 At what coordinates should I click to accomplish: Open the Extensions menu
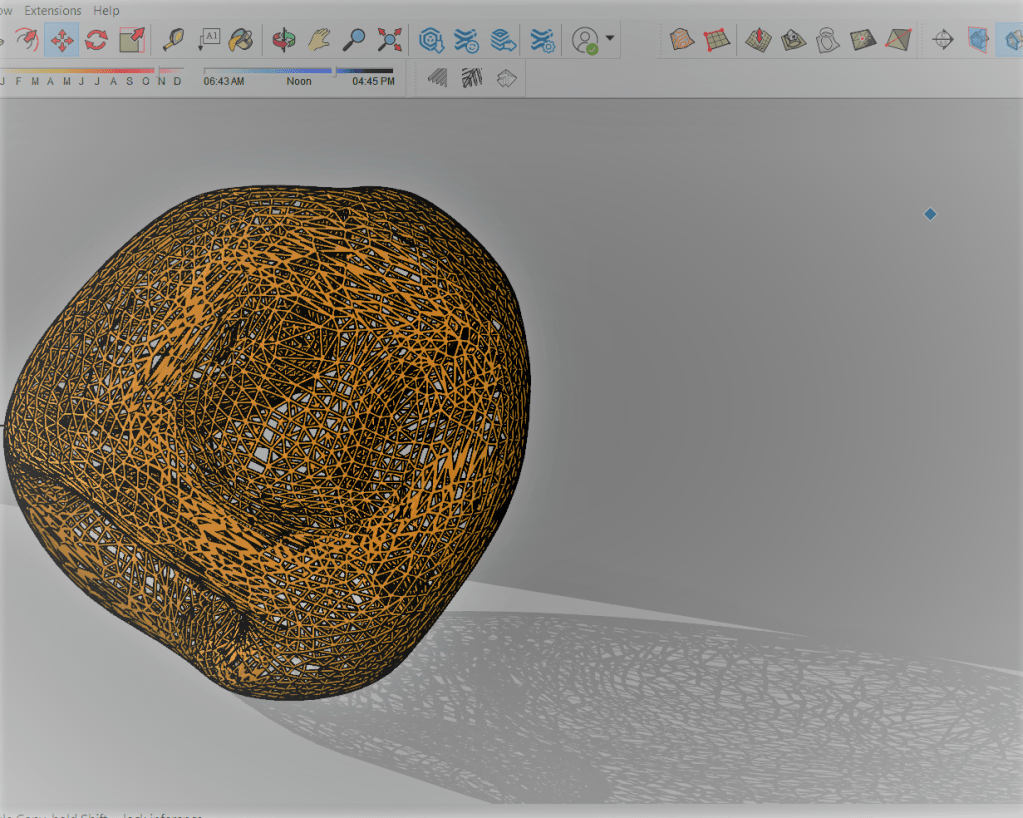[x=53, y=10]
